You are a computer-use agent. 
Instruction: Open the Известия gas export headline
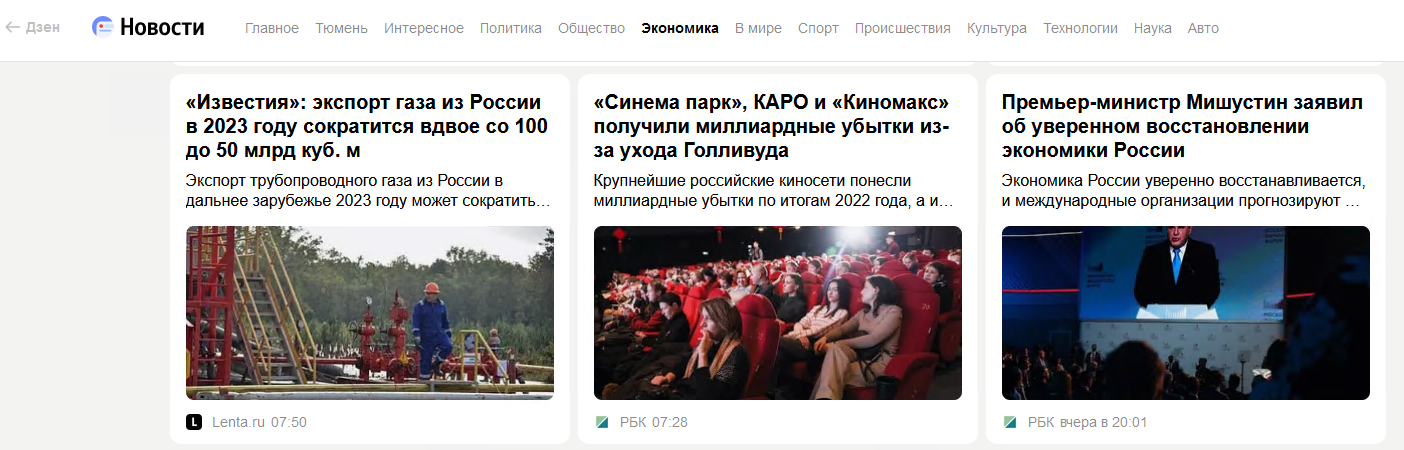tap(367, 126)
